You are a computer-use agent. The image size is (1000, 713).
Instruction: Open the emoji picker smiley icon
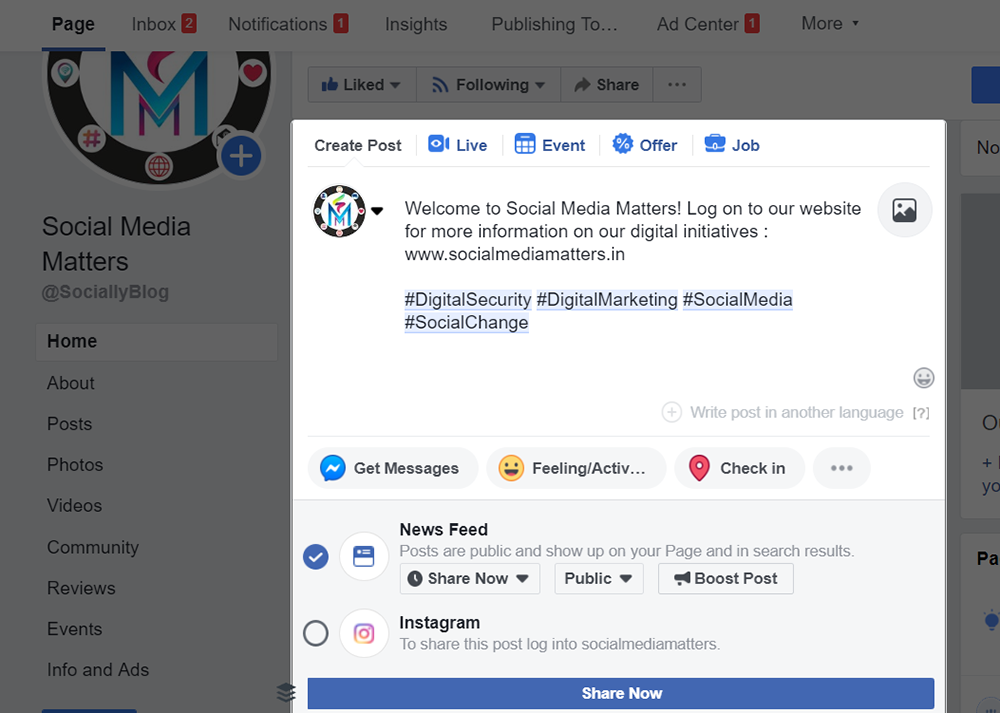click(x=923, y=378)
